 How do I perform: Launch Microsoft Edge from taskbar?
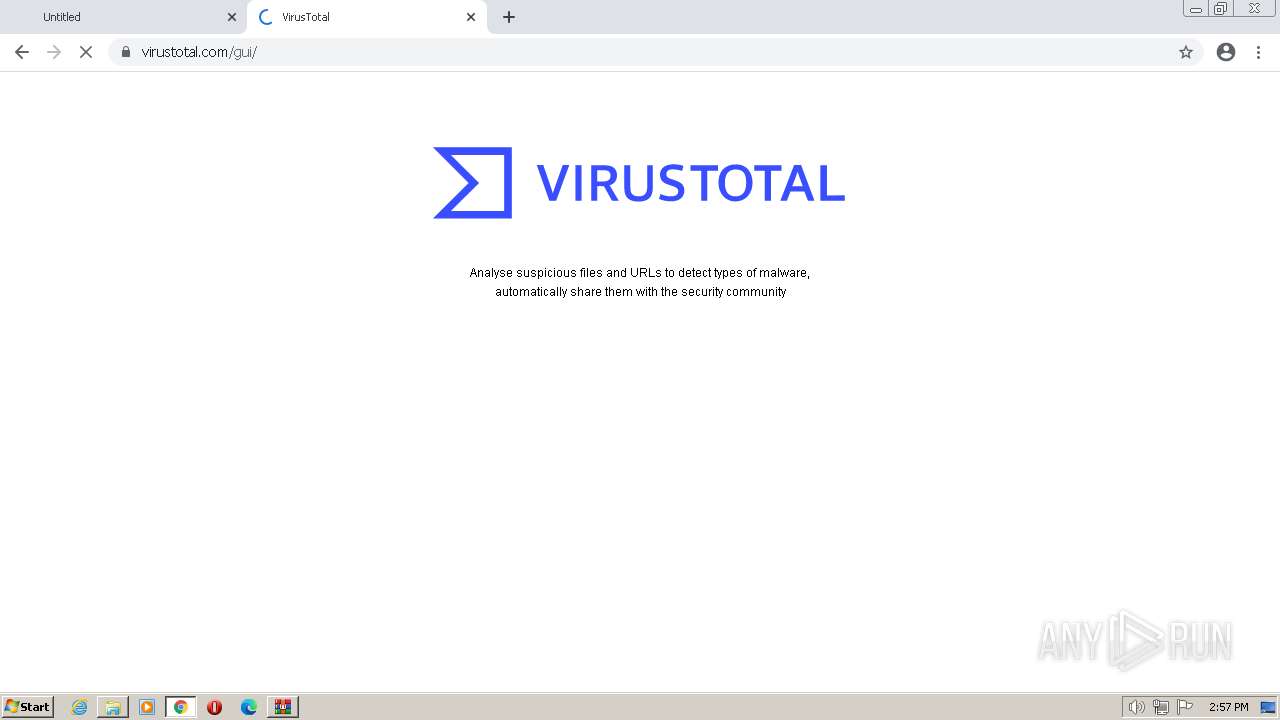[248, 707]
